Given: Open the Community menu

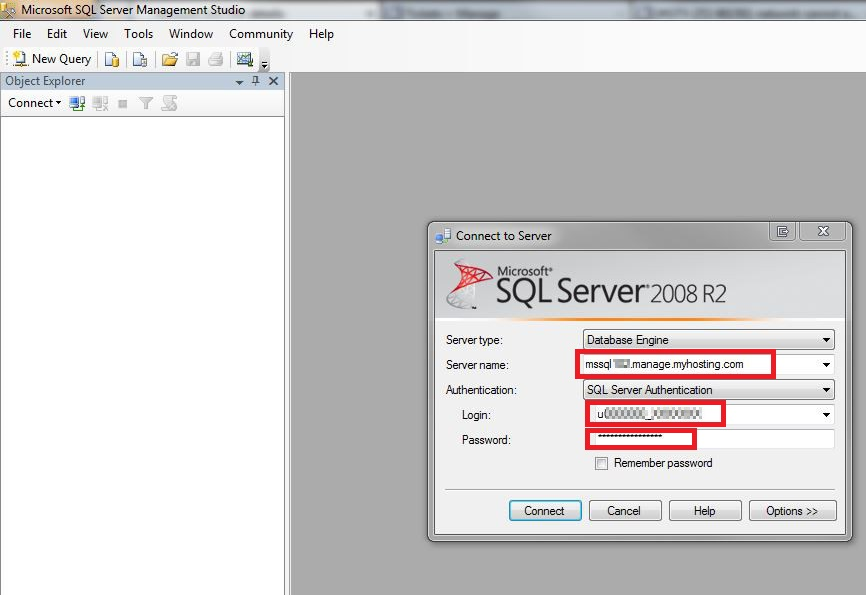Looking at the screenshot, I should click(261, 34).
